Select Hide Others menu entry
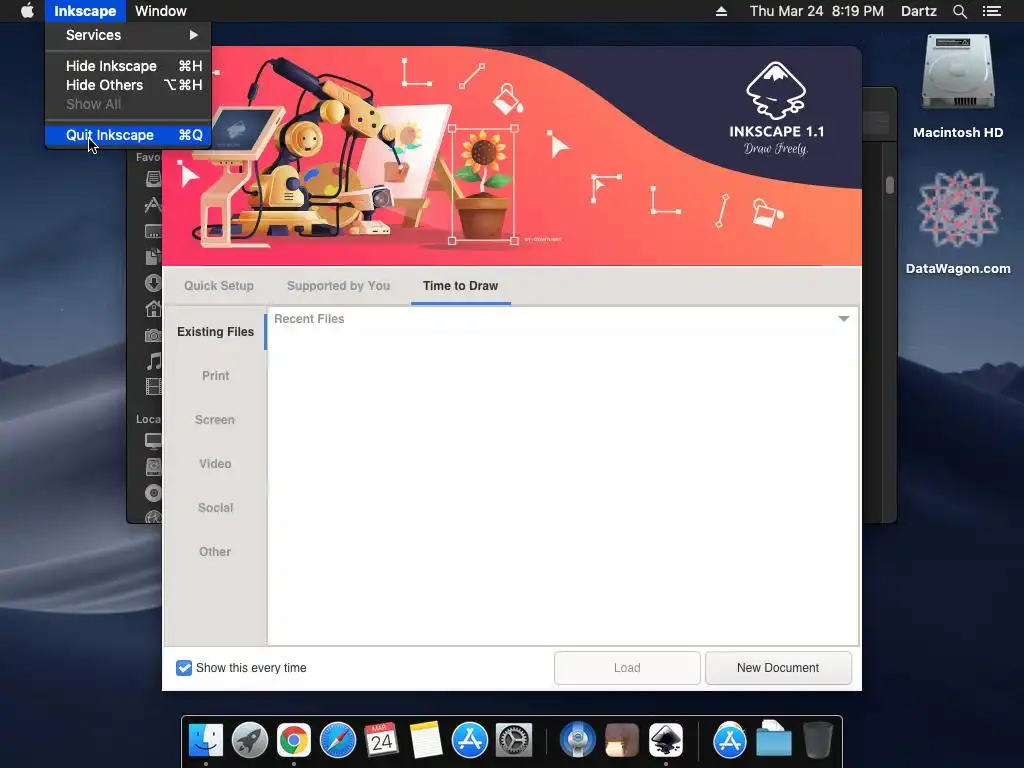Viewport: 1024px width, 768px height. click(128, 85)
